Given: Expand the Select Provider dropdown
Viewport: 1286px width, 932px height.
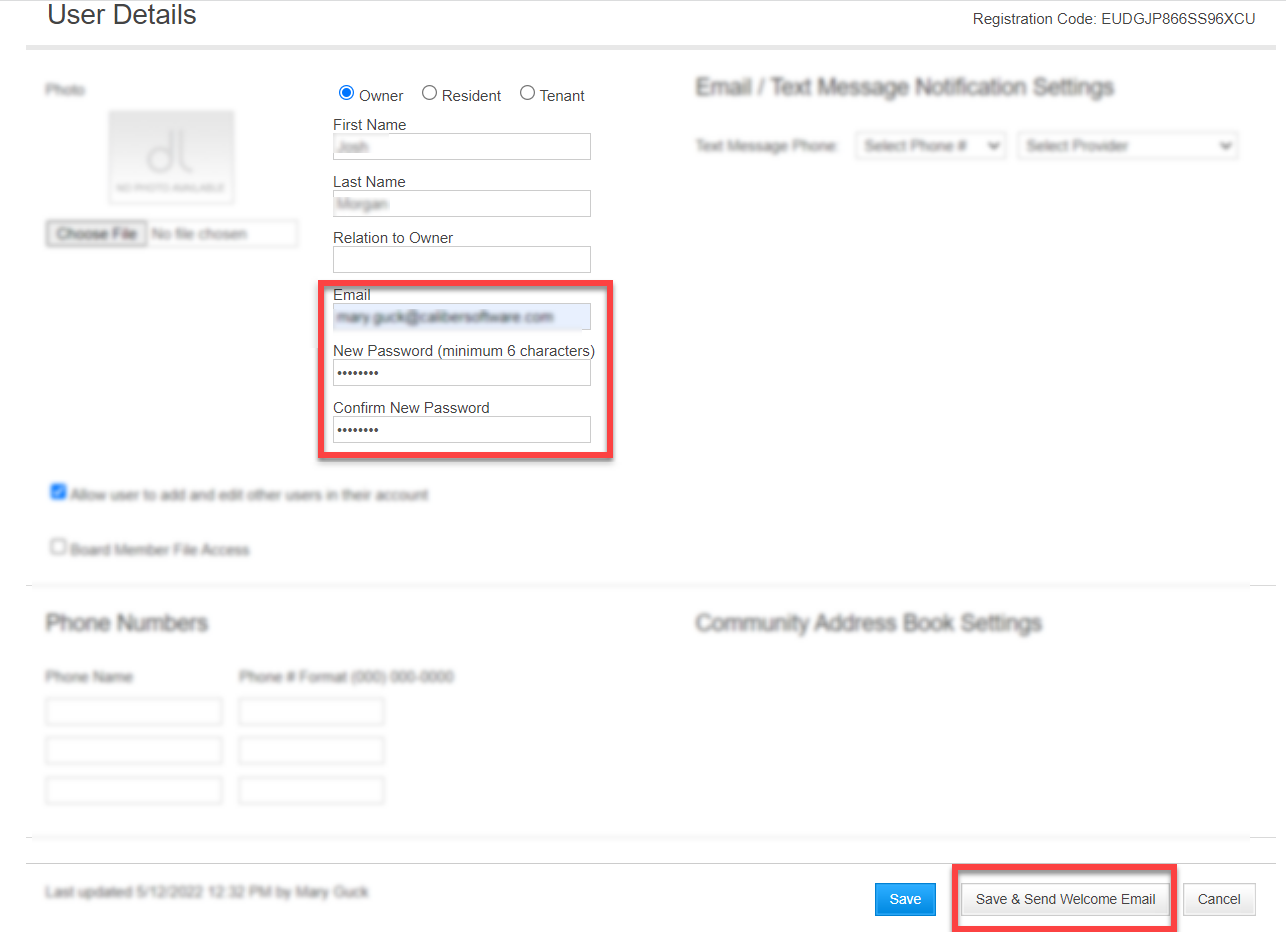Looking at the screenshot, I should tap(1127, 146).
